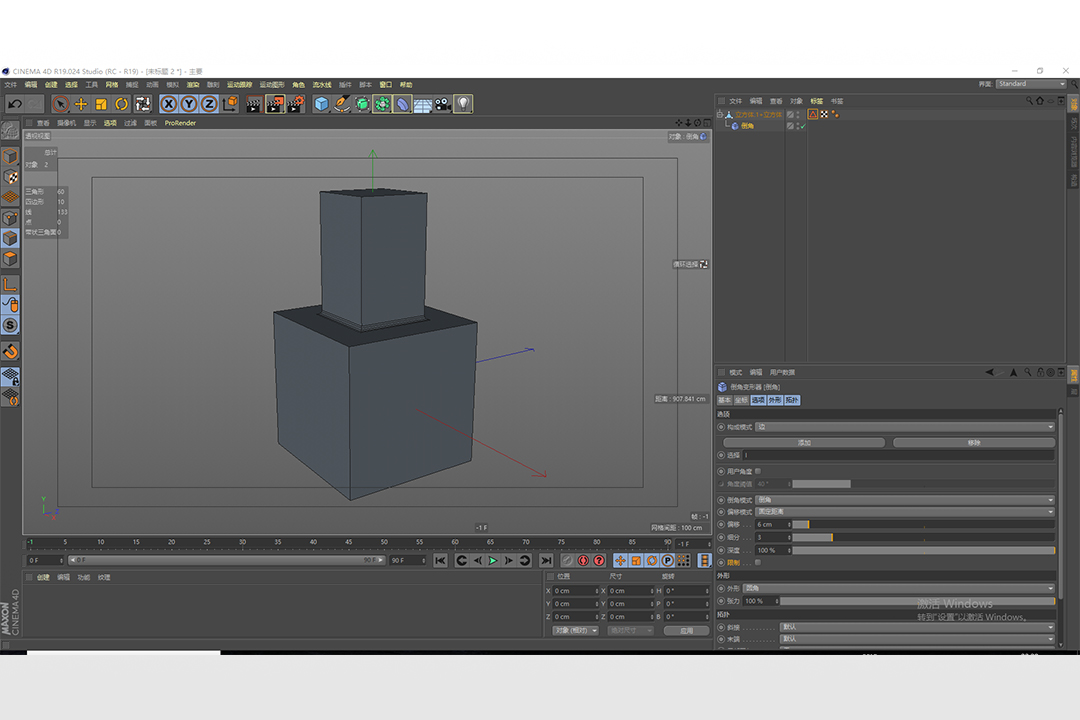Toggle Workplane lock icon in left sidebar
Screen dimensions: 1080x720
[10, 376]
